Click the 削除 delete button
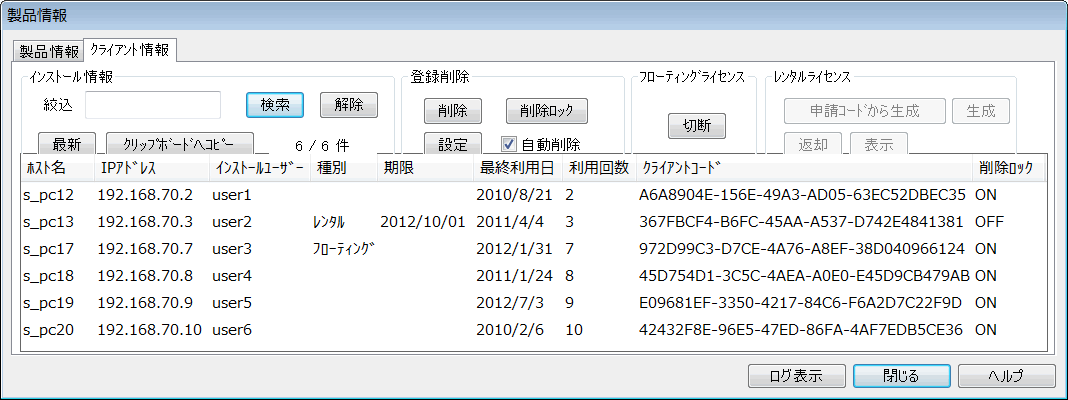The image size is (1068, 400). tap(453, 110)
